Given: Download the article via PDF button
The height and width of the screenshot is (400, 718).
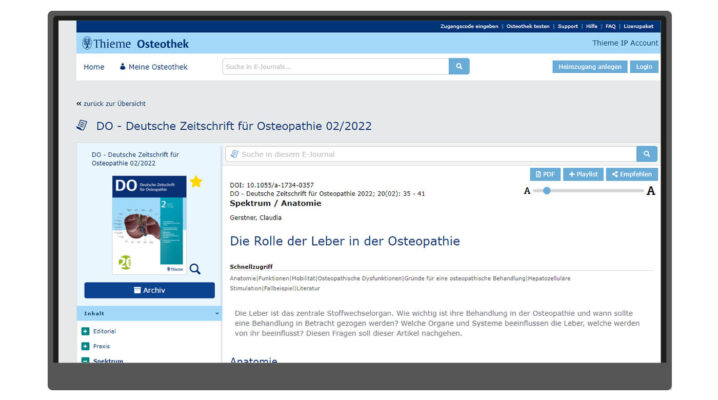Looking at the screenshot, I should click(x=545, y=174).
